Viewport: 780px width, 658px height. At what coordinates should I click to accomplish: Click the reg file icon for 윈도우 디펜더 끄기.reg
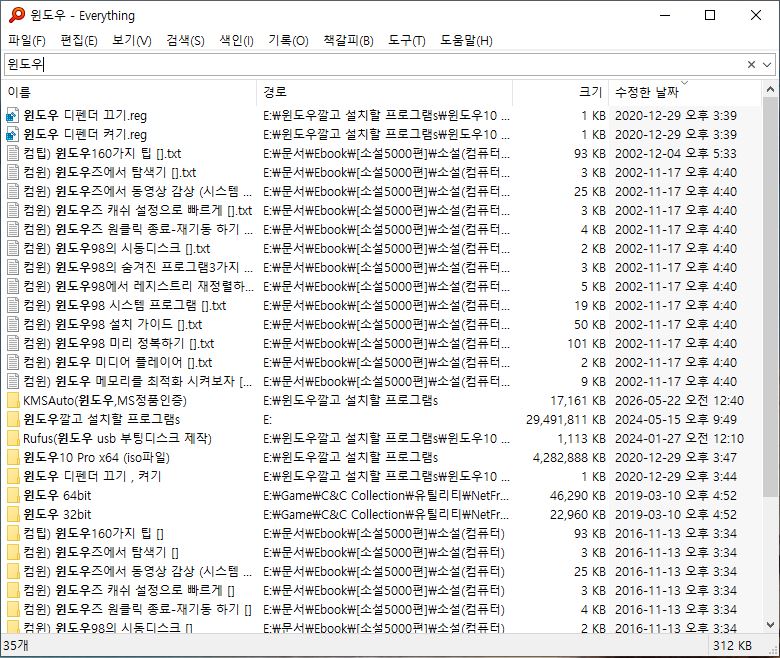[x=12, y=115]
